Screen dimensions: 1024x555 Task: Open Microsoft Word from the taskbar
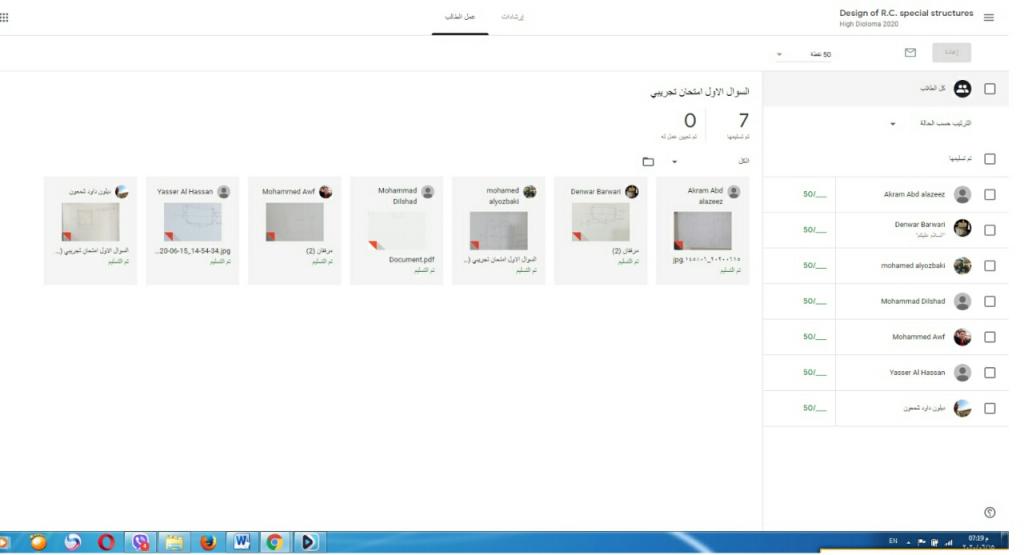(x=241, y=542)
